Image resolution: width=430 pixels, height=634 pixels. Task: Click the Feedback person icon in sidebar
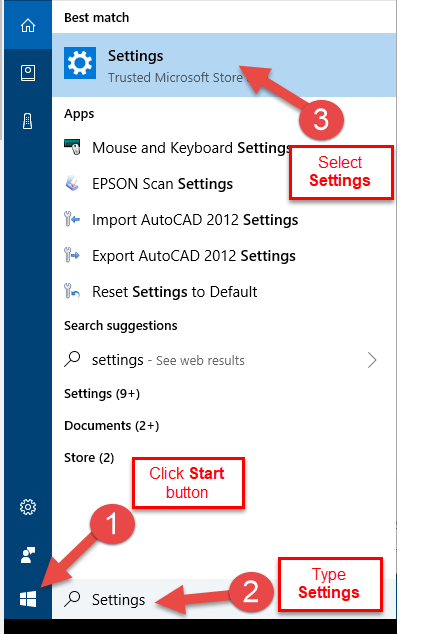(x=28, y=555)
